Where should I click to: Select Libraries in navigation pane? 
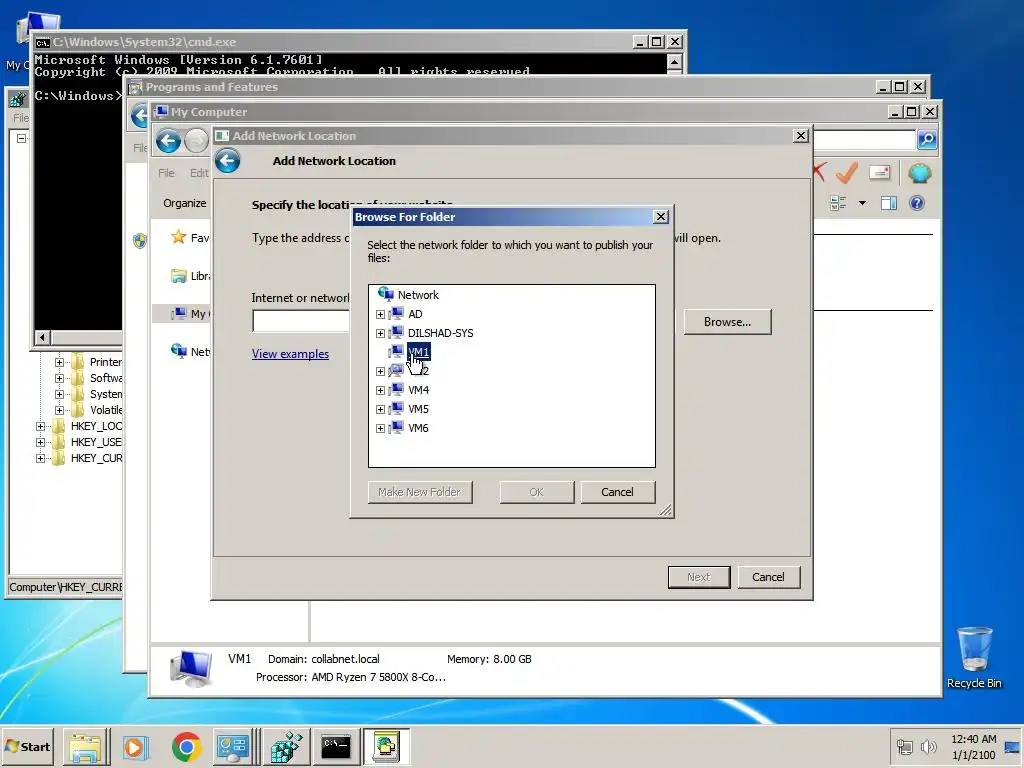pos(190,276)
